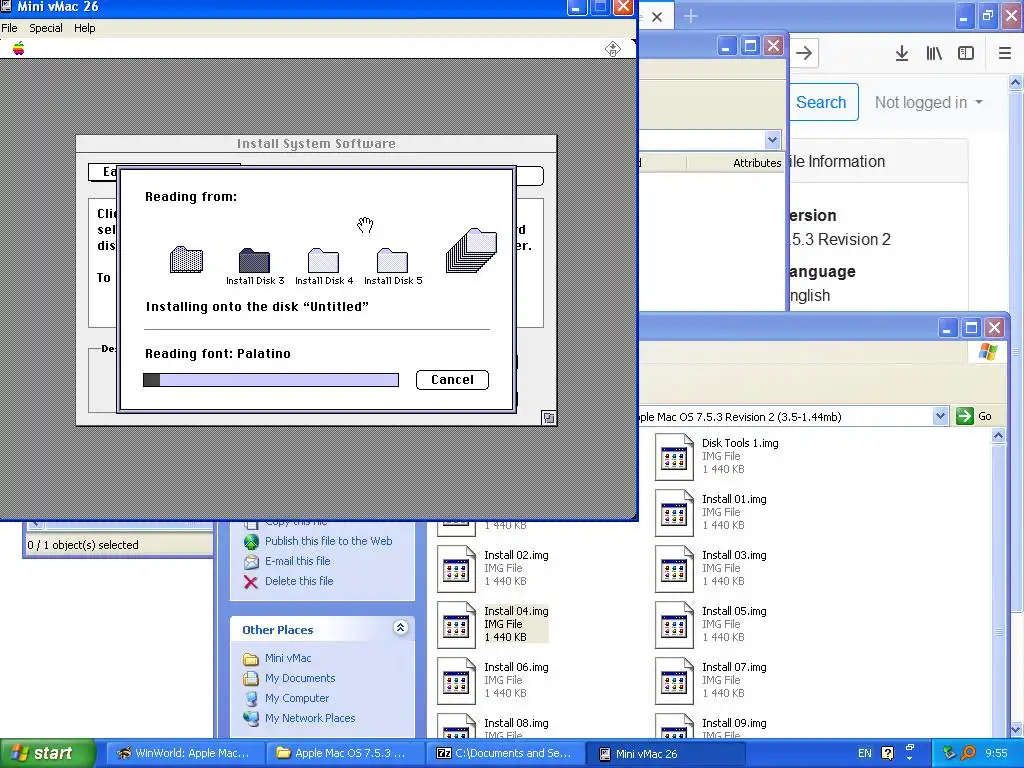Select Install 06.img file icon
Image resolution: width=1024 pixels, height=768 pixels.
(x=456, y=682)
